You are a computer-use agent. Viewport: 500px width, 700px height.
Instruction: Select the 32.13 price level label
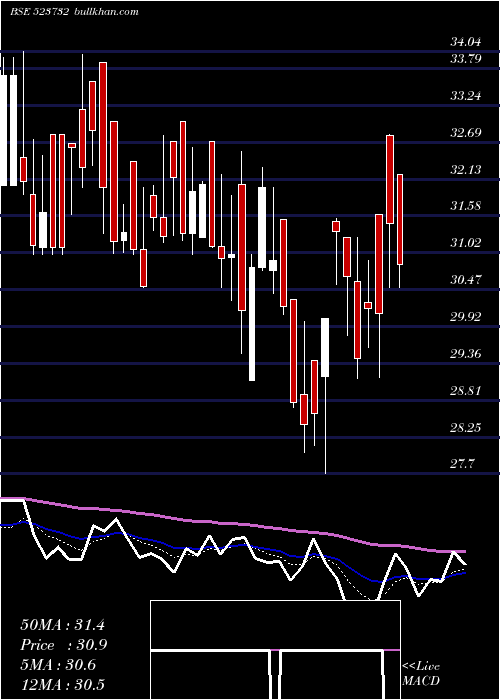tap(466, 170)
